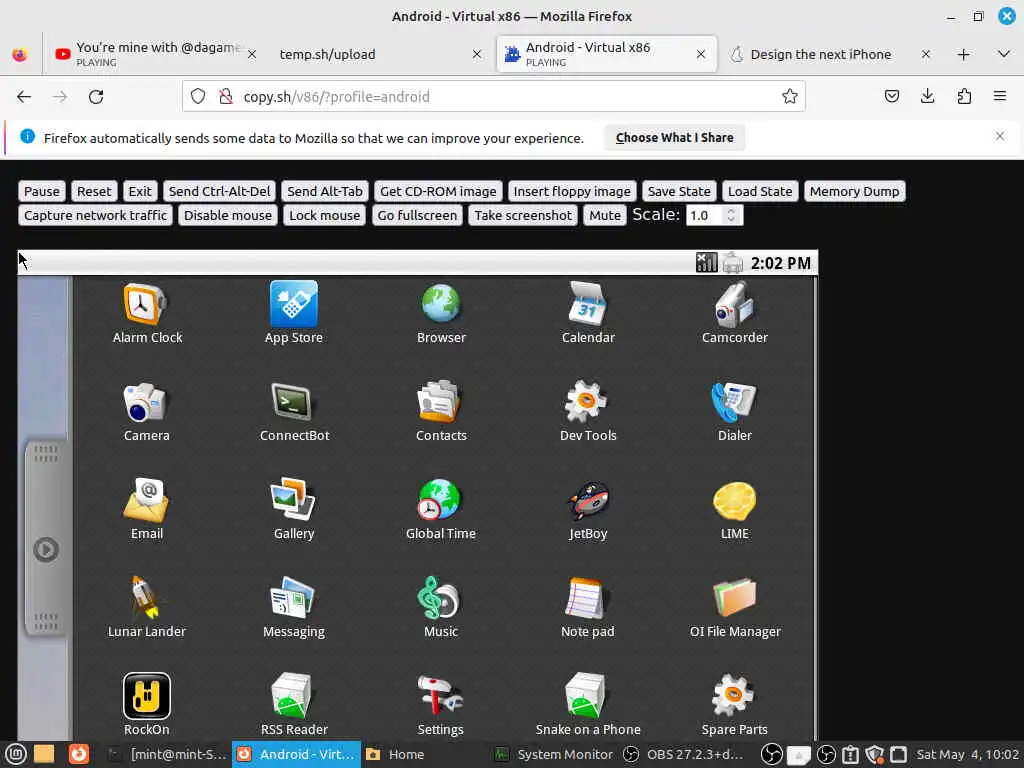This screenshot has height=768, width=1024.
Task: Open the Android Browser app
Action: (441, 313)
